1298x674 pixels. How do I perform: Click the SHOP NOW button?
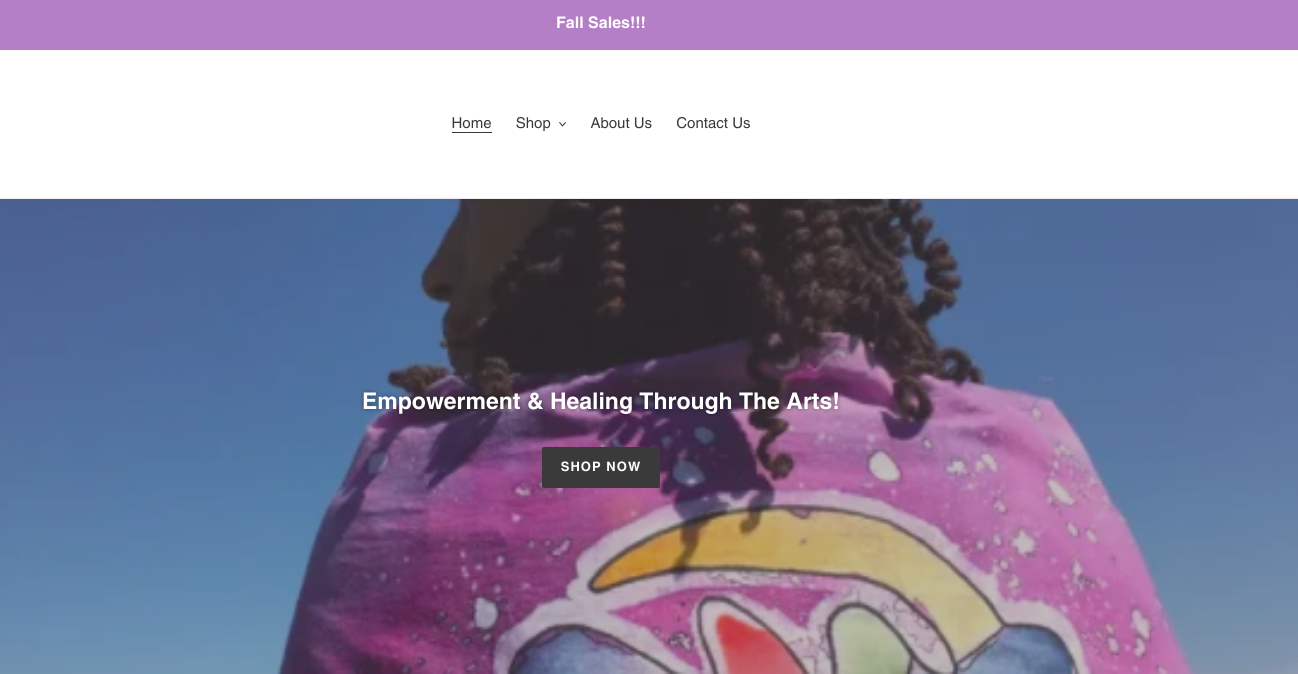pyautogui.click(x=601, y=467)
